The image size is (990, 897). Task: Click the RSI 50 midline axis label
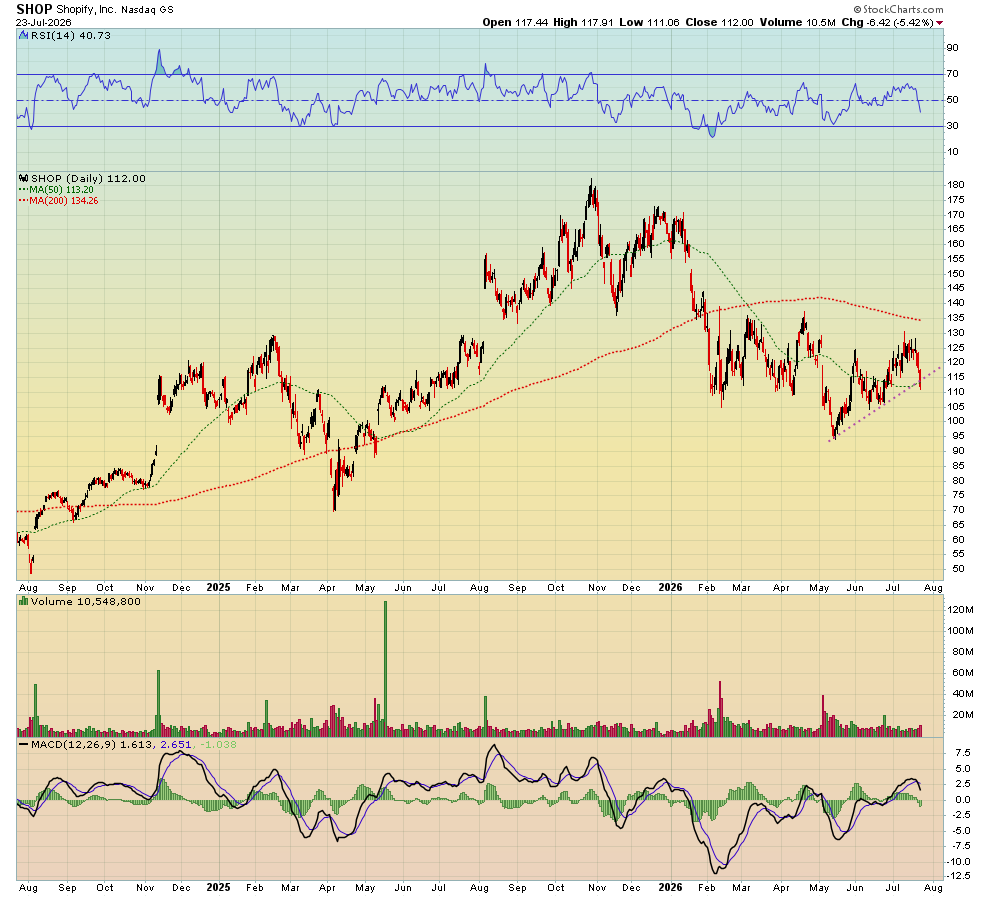[x=952, y=100]
